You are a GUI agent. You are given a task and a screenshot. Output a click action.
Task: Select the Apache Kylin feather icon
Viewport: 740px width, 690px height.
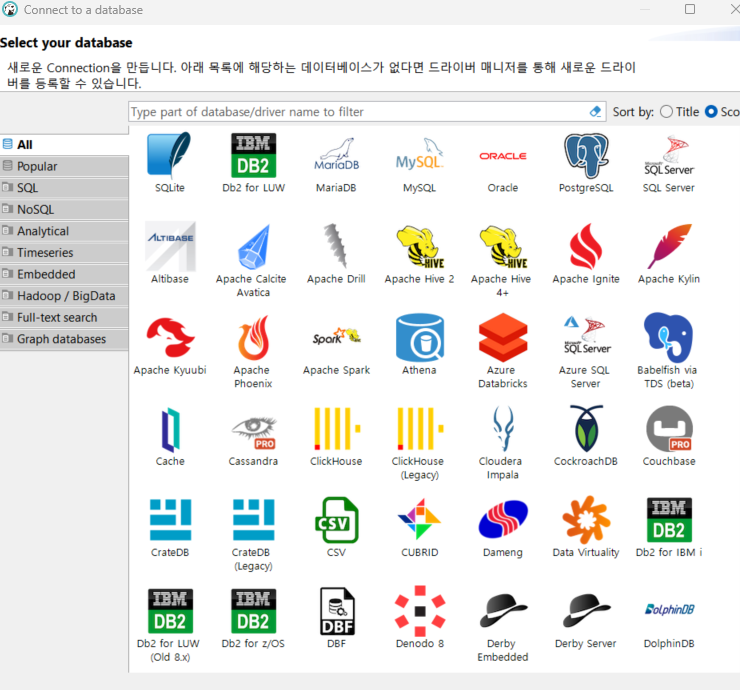tap(669, 246)
